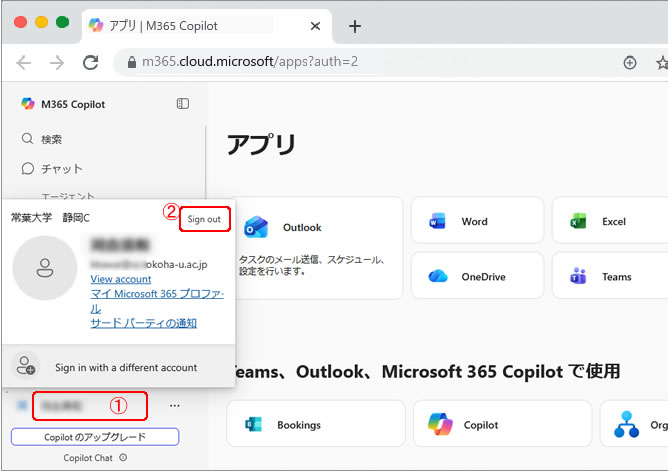Collapse the sidebar navigation panel
The height and width of the screenshot is (472, 668).
pyautogui.click(x=183, y=104)
